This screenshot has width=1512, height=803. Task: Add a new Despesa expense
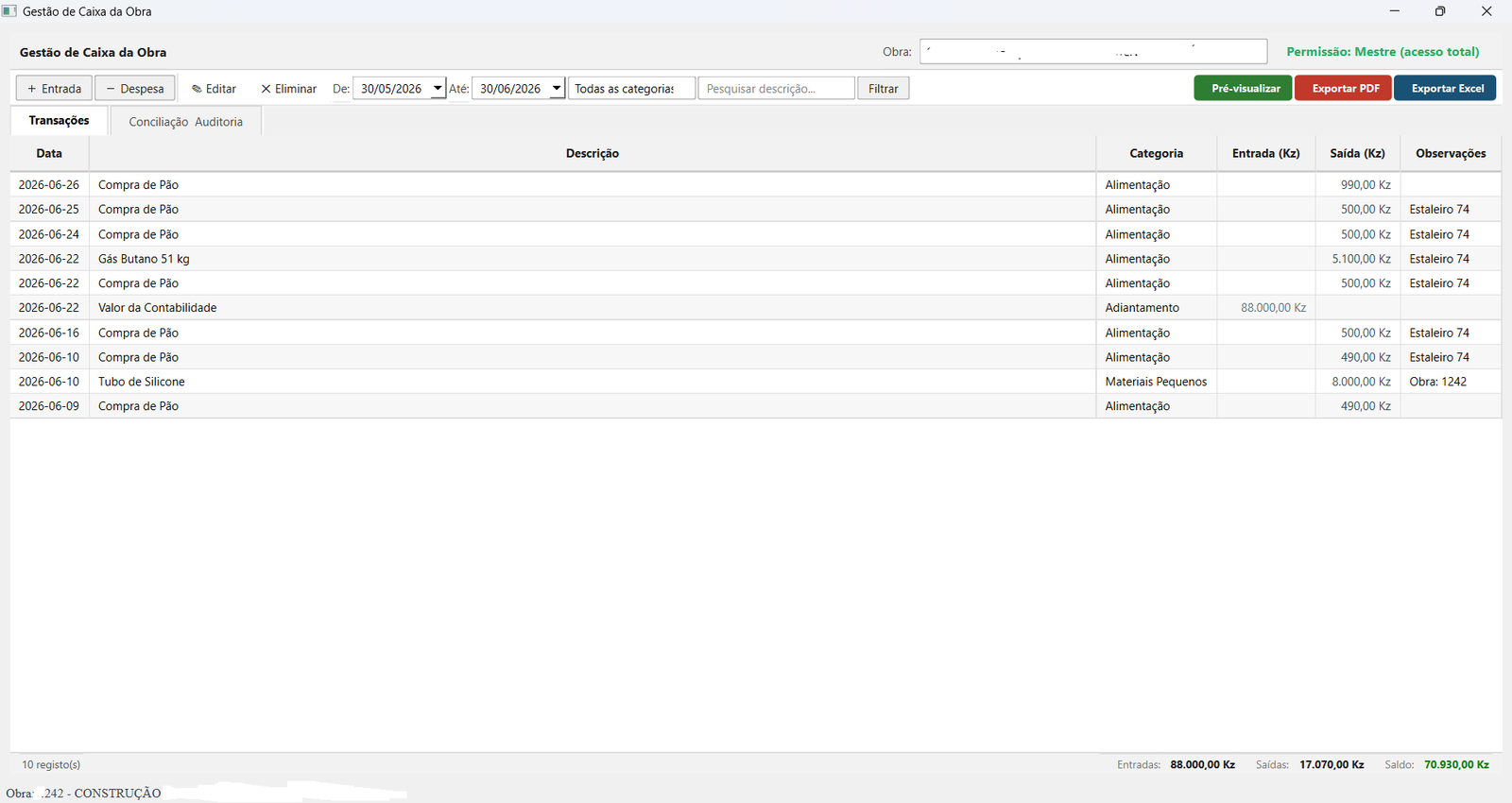tap(135, 89)
